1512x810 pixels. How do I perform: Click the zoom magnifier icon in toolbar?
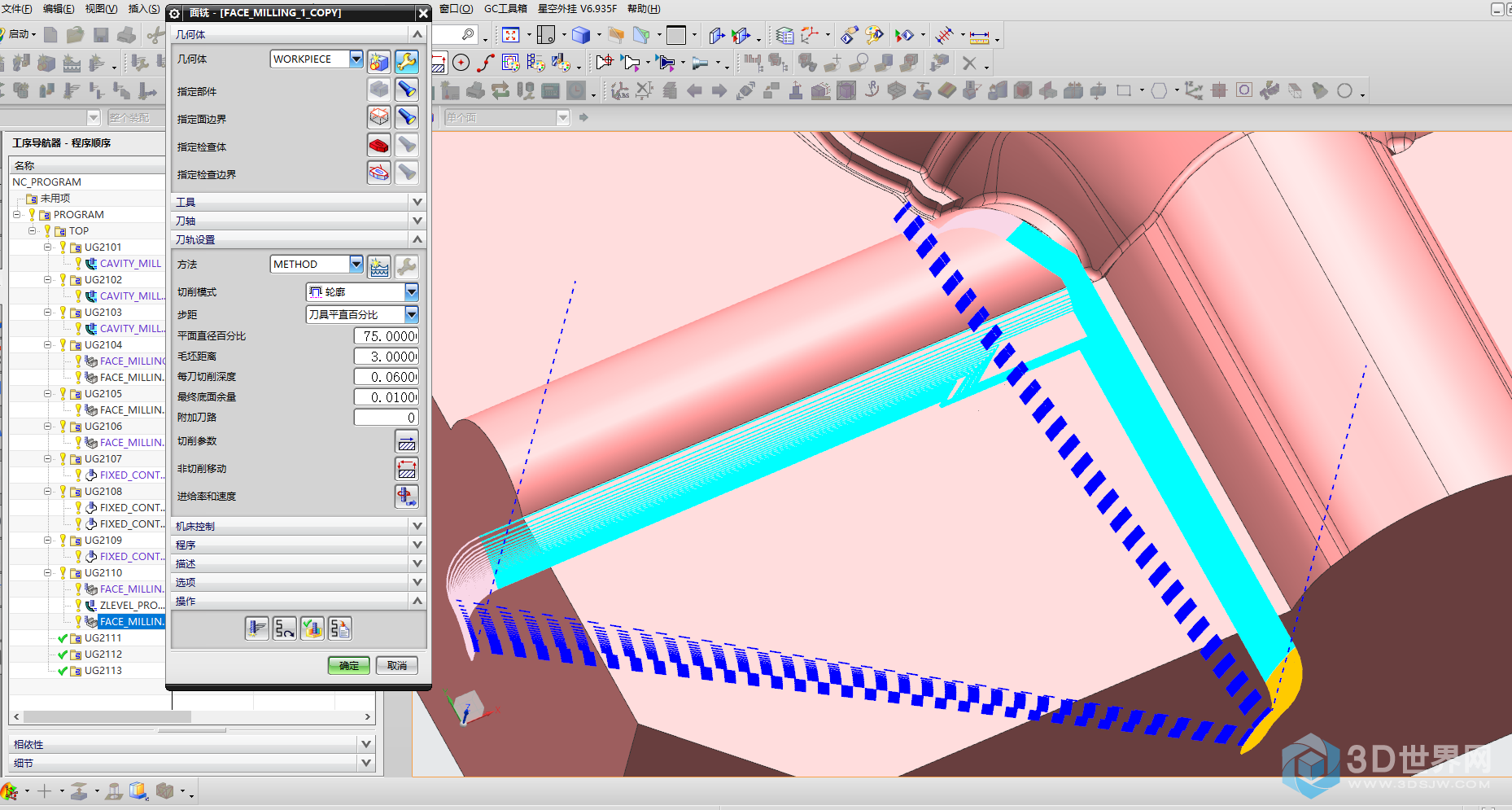[x=468, y=34]
